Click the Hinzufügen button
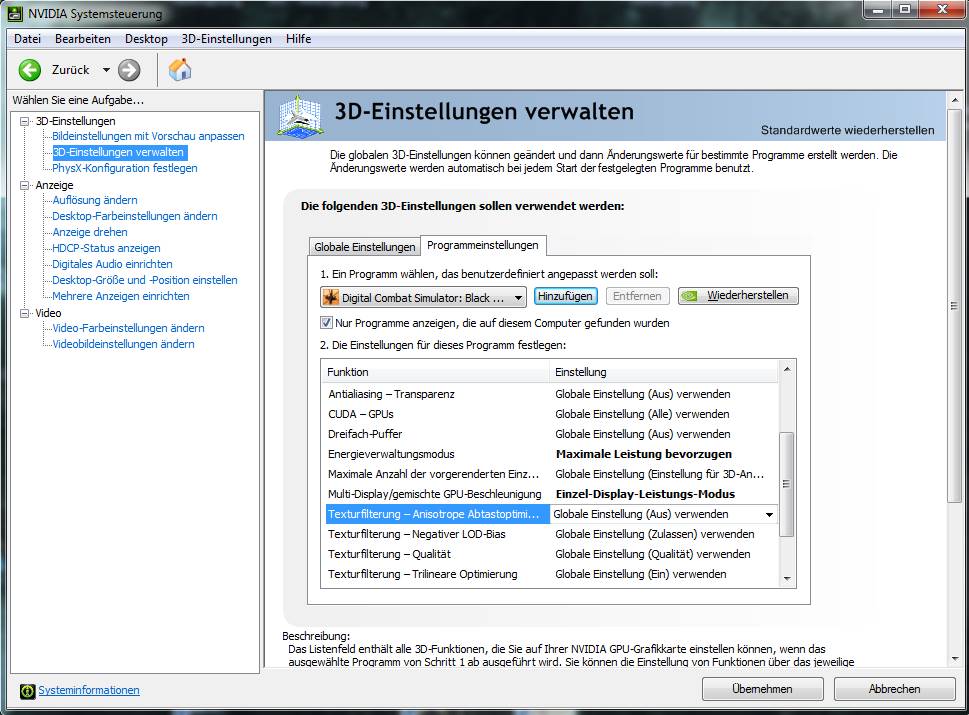This screenshot has height=715, width=969. 565,296
